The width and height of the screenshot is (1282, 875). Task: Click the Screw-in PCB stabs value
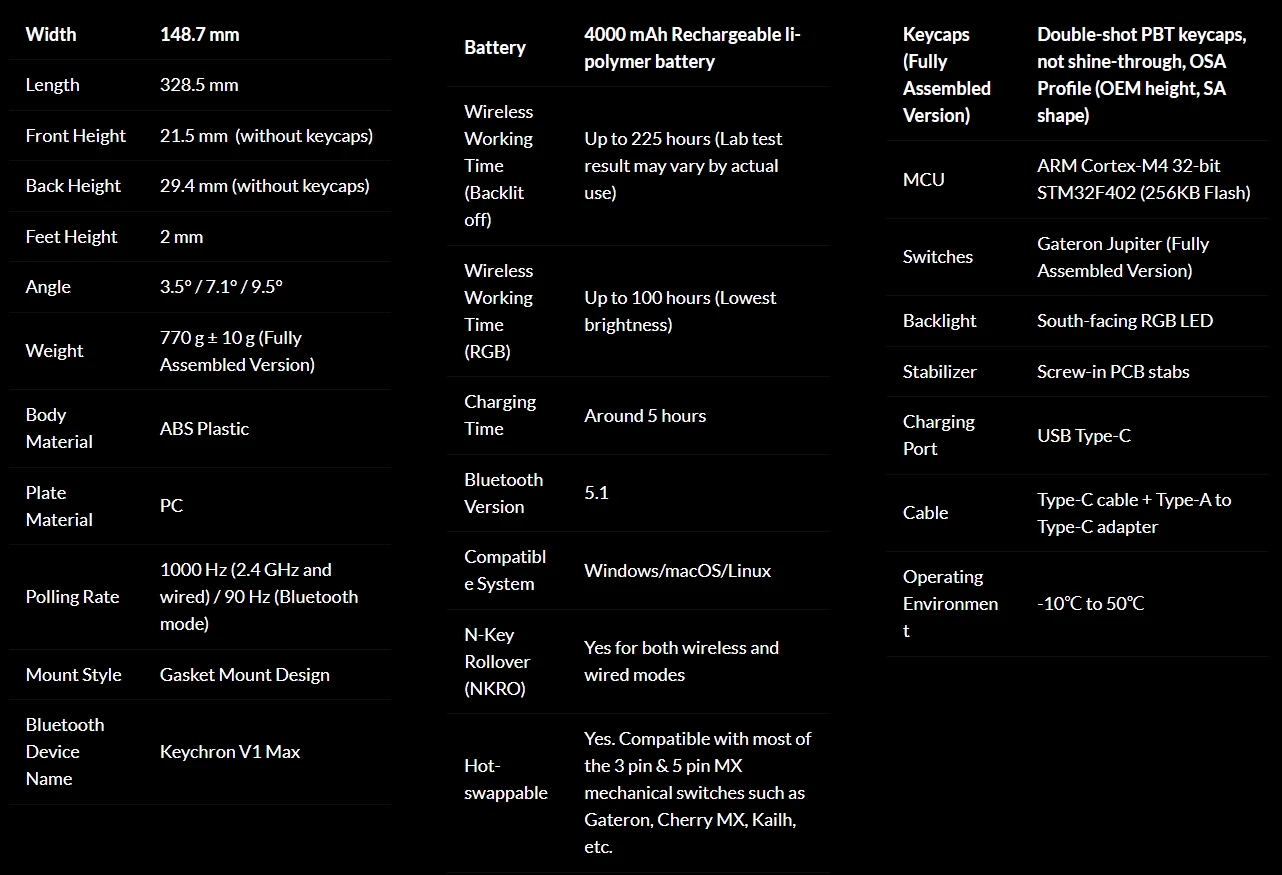(1113, 372)
